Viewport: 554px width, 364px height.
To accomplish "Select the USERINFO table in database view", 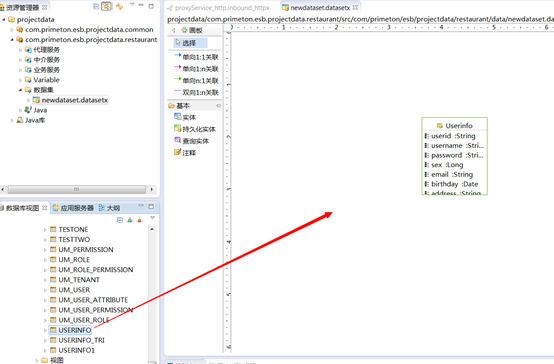I will point(70,330).
